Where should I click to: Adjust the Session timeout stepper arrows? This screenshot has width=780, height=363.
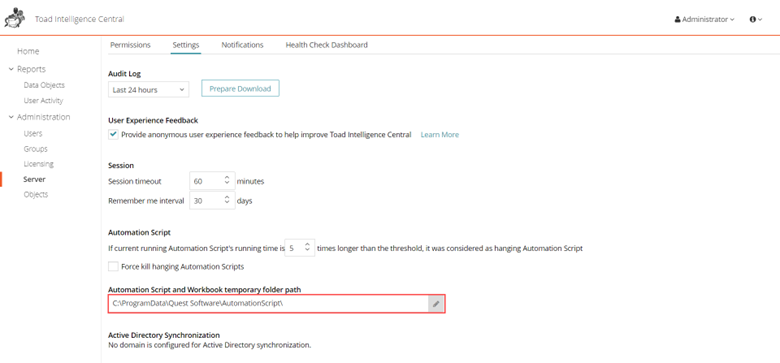coord(227,181)
